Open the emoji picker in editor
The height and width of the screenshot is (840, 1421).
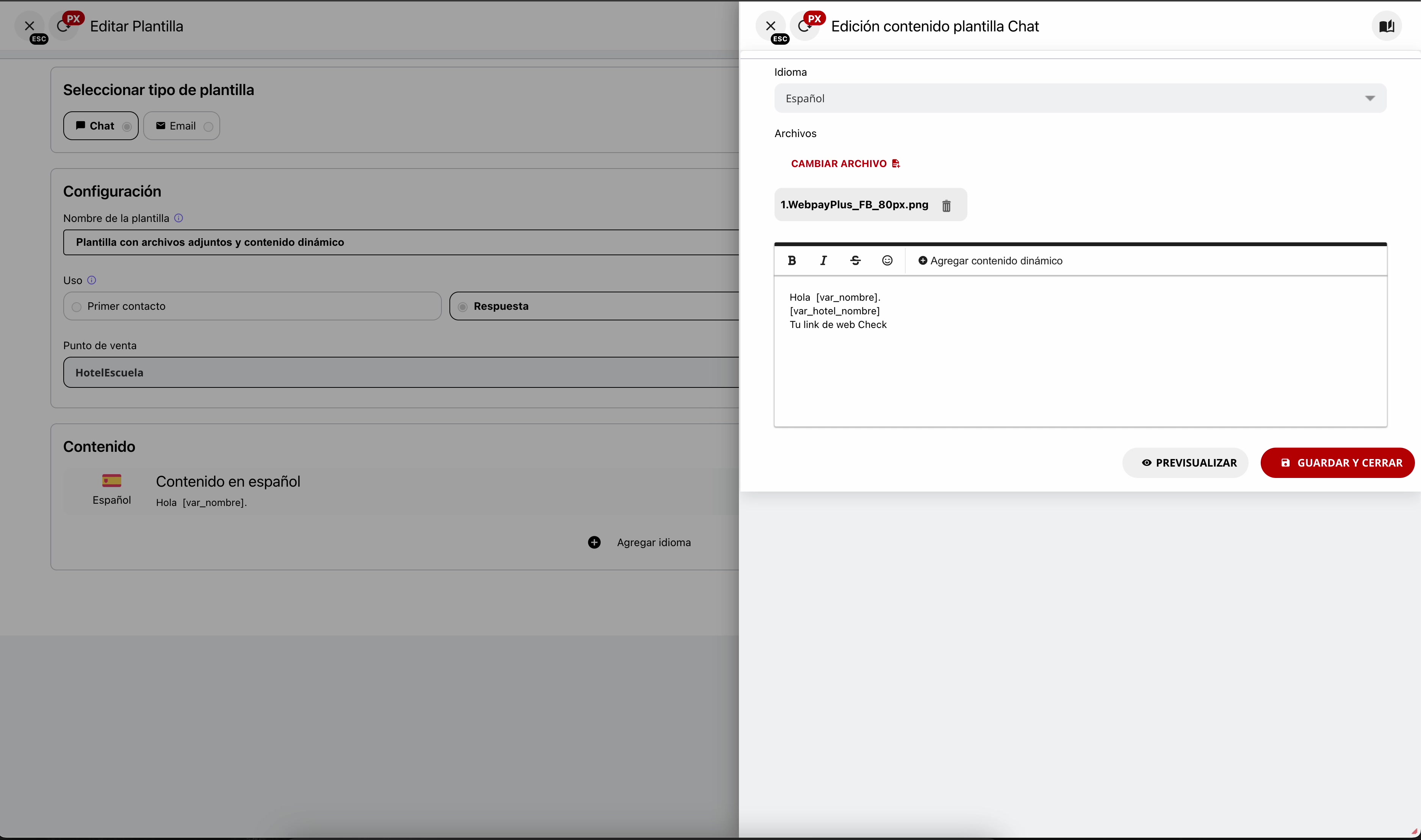coord(887,261)
